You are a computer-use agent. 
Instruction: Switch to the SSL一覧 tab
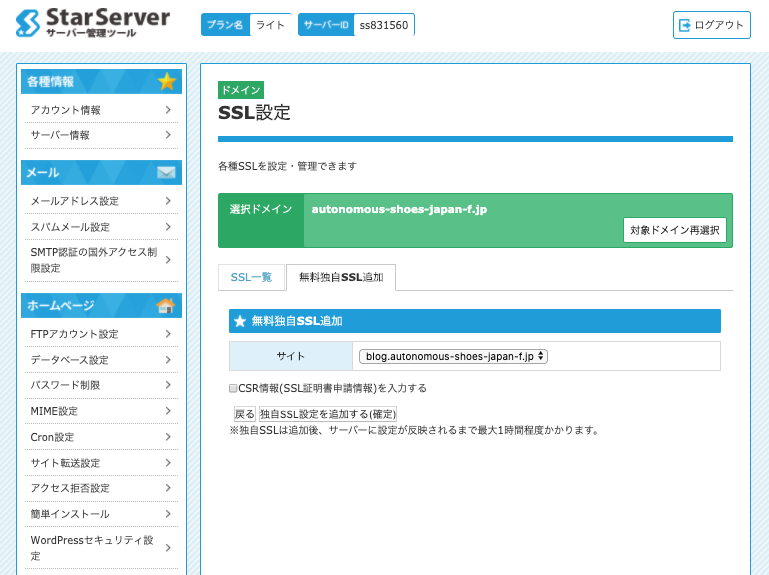251,277
